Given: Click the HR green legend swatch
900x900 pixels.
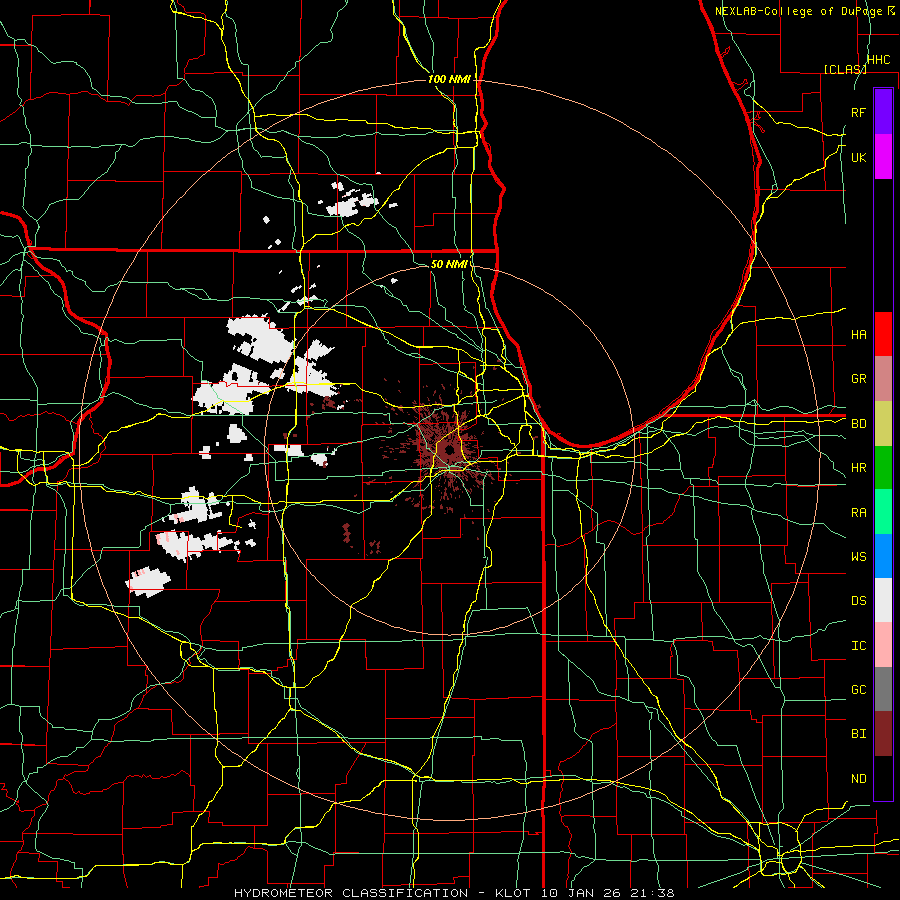Looking at the screenshot, I should coord(883,467).
